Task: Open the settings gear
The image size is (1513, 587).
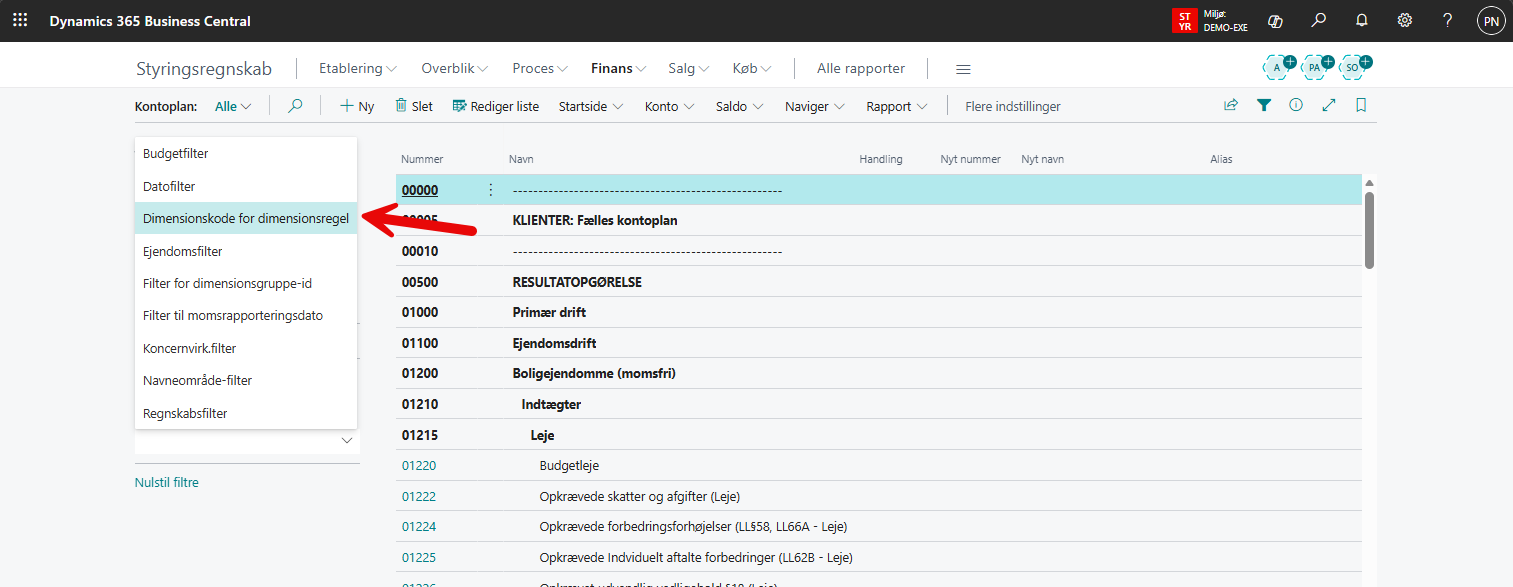Action: coord(1404,21)
